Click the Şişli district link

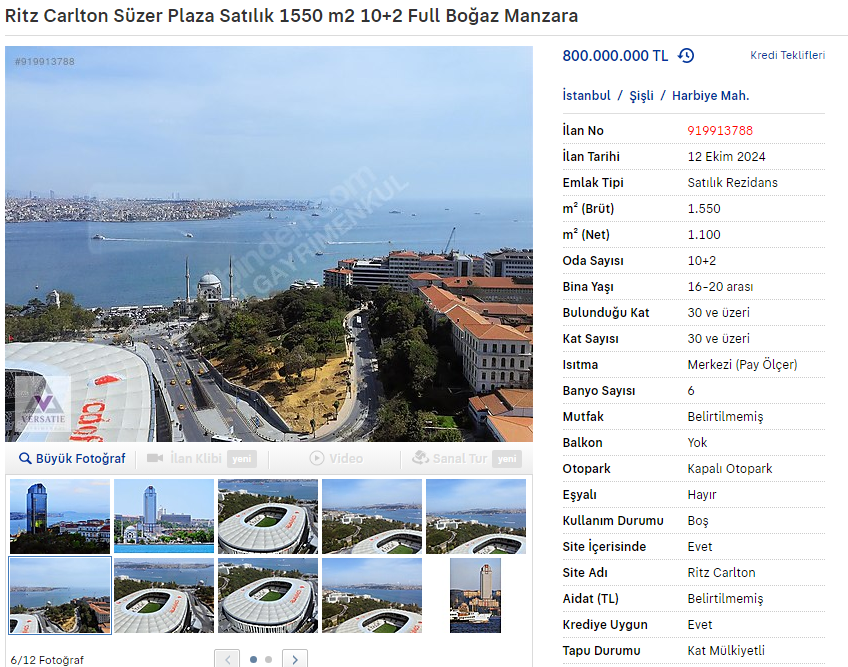point(641,96)
